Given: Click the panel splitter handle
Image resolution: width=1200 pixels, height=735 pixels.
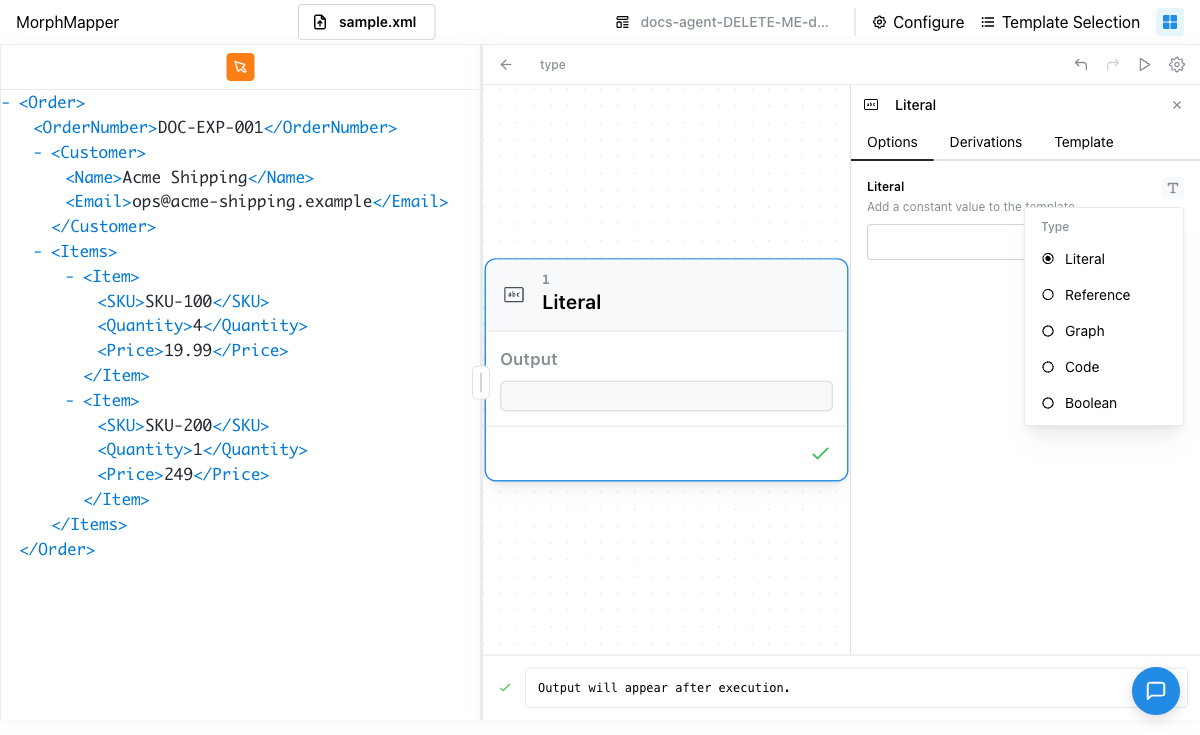Looking at the screenshot, I should coord(481,382).
